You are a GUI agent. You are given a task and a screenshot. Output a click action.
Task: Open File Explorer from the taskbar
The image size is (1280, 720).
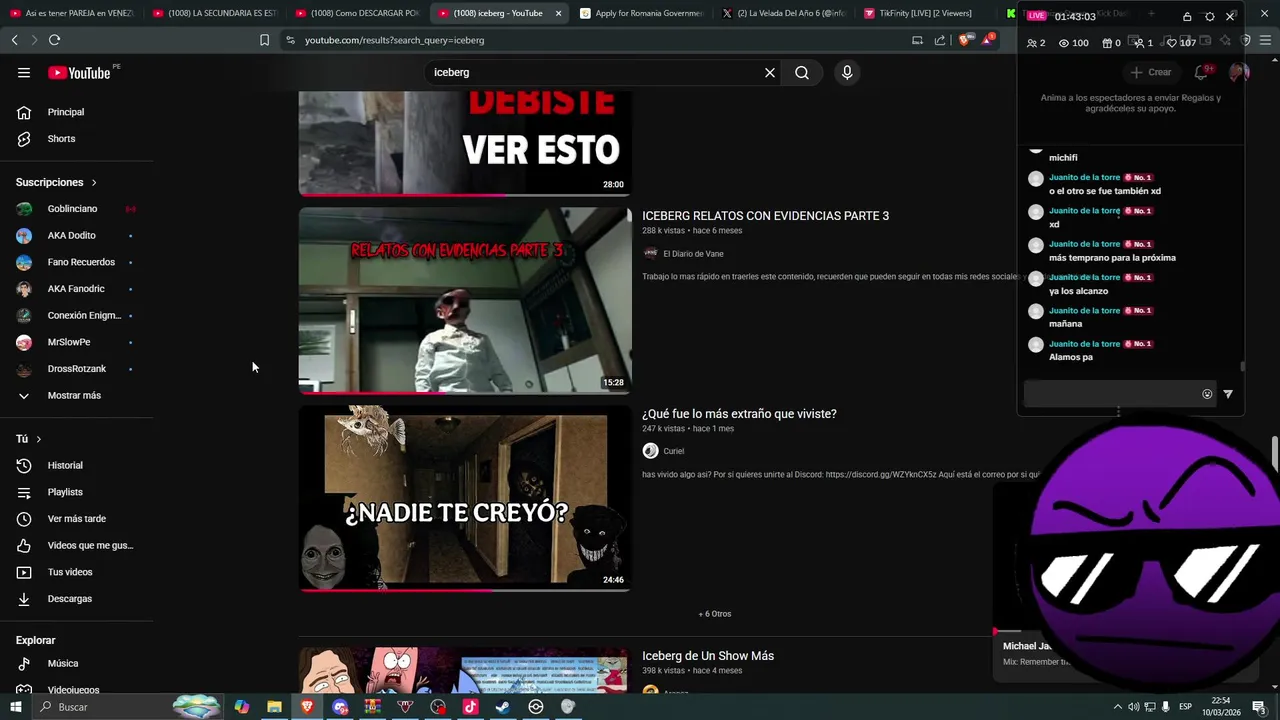274,707
